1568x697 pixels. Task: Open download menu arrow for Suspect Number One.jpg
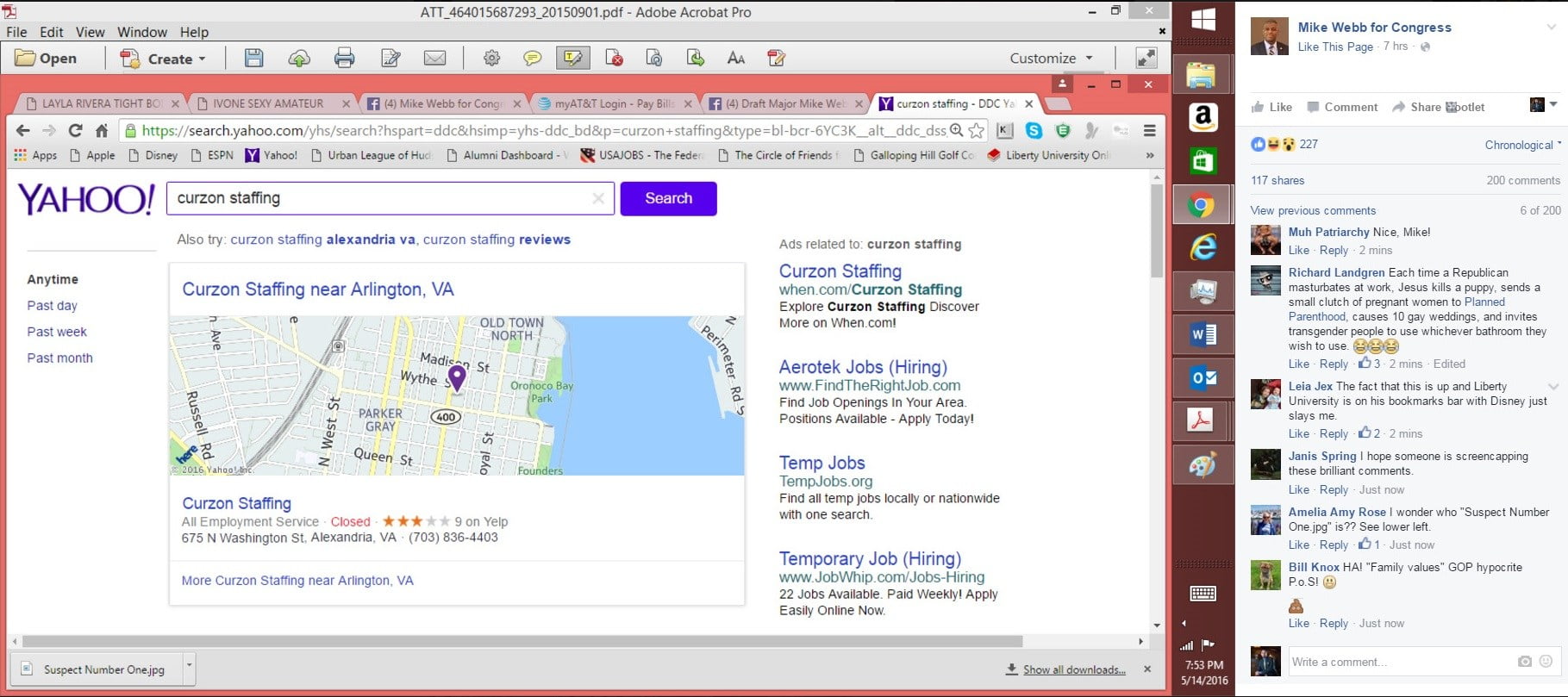tap(190, 668)
